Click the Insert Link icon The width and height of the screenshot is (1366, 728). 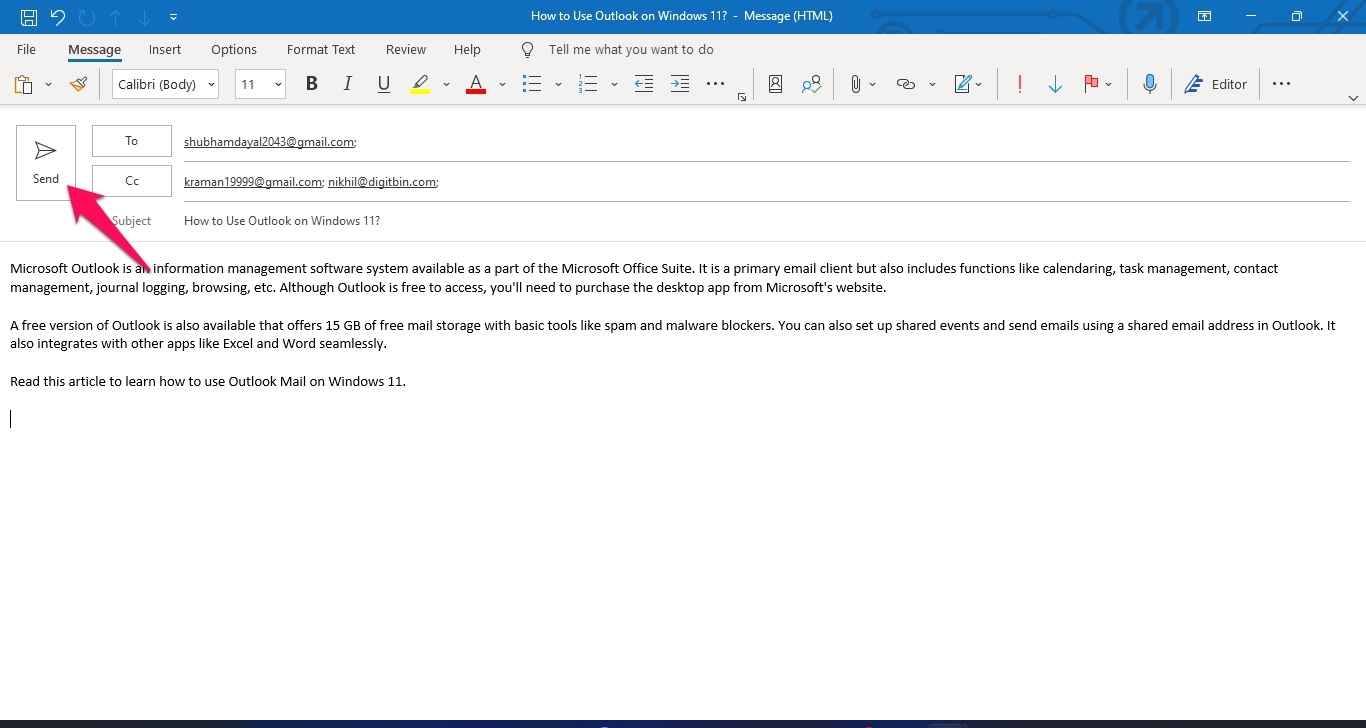click(x=906, y=85)
